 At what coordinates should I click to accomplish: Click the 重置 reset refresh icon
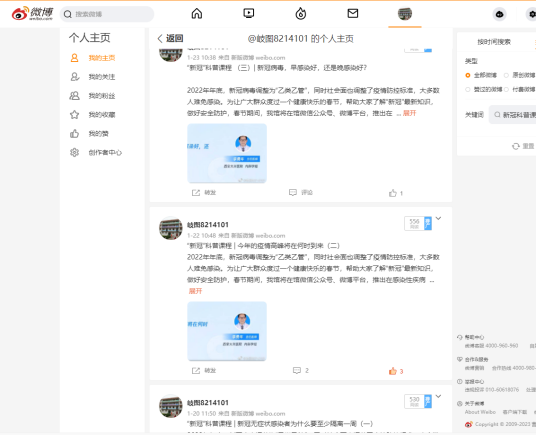[x=515, y=146]
